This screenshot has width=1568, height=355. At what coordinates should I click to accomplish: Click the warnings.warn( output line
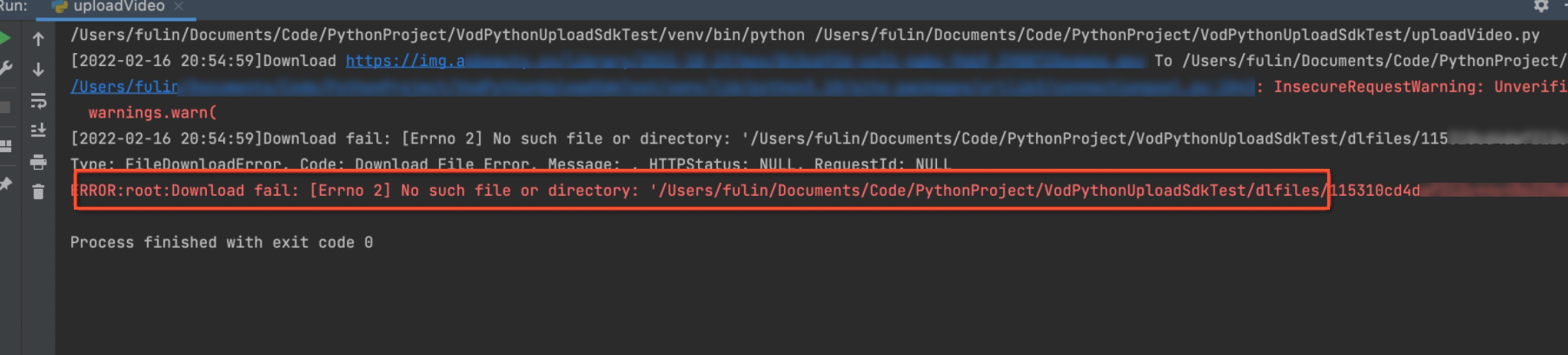click(152, 113)
